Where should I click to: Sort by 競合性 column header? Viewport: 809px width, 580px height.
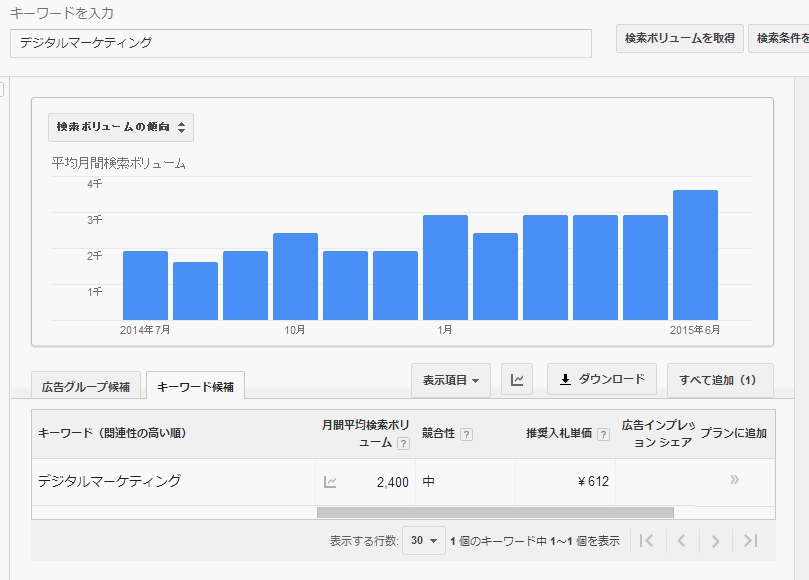438,433
